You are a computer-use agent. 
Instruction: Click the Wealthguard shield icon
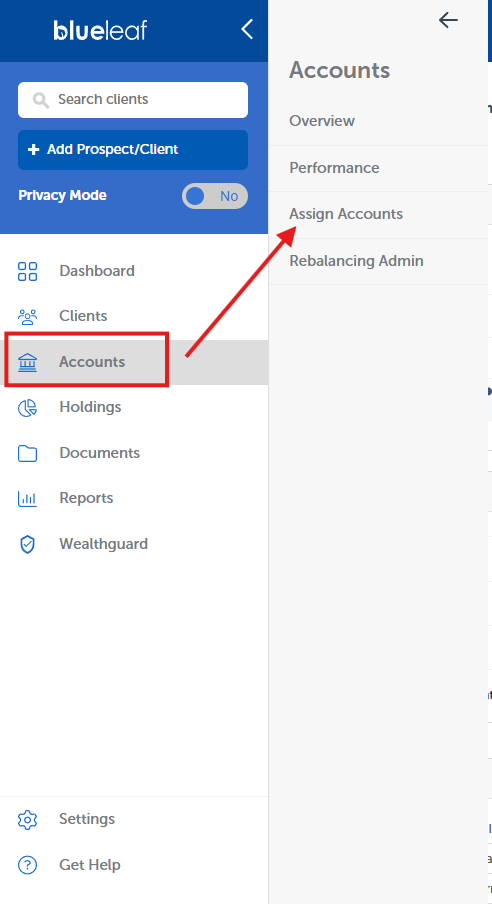pyautogui.click(x=27, y=544)
